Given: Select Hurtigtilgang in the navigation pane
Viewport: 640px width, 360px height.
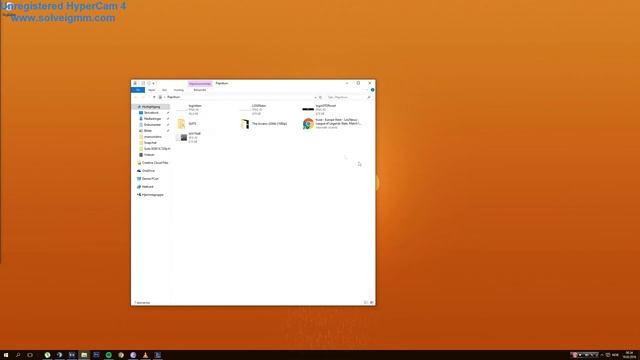Looking at the screenshot, I should pos(151,107).
